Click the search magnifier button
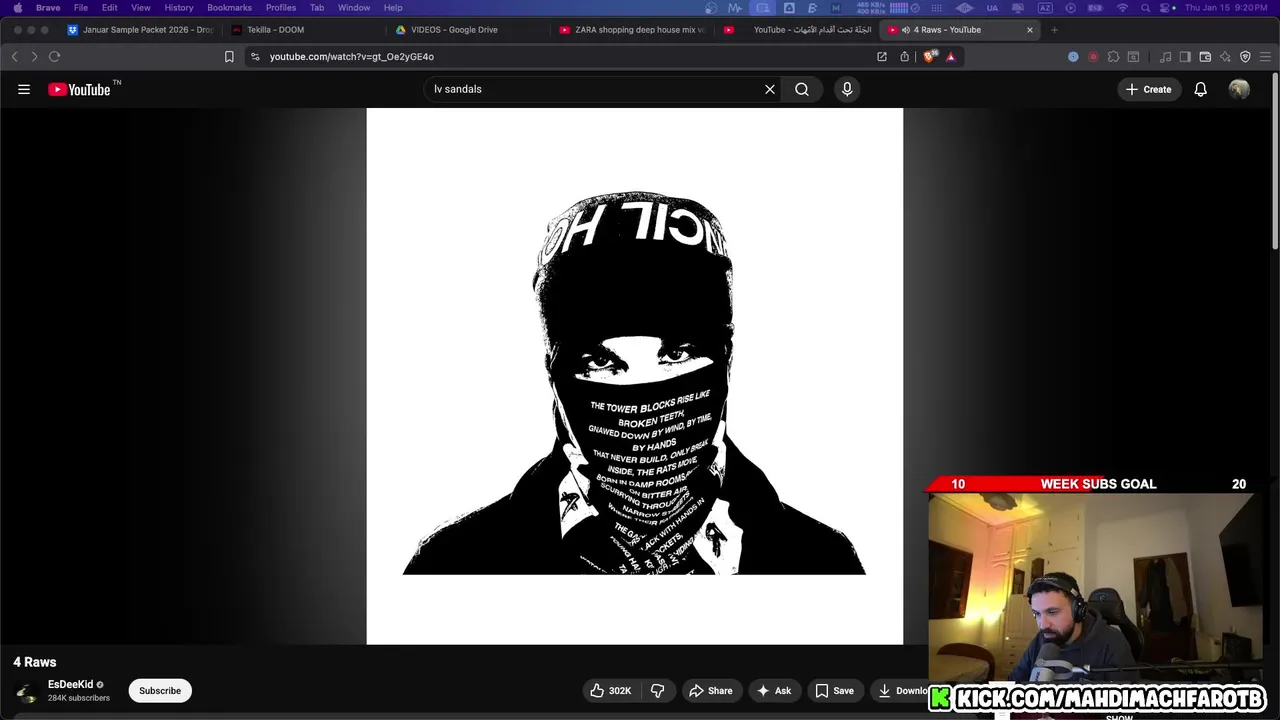The image size is (1280, 720). (x=802, y=89)
